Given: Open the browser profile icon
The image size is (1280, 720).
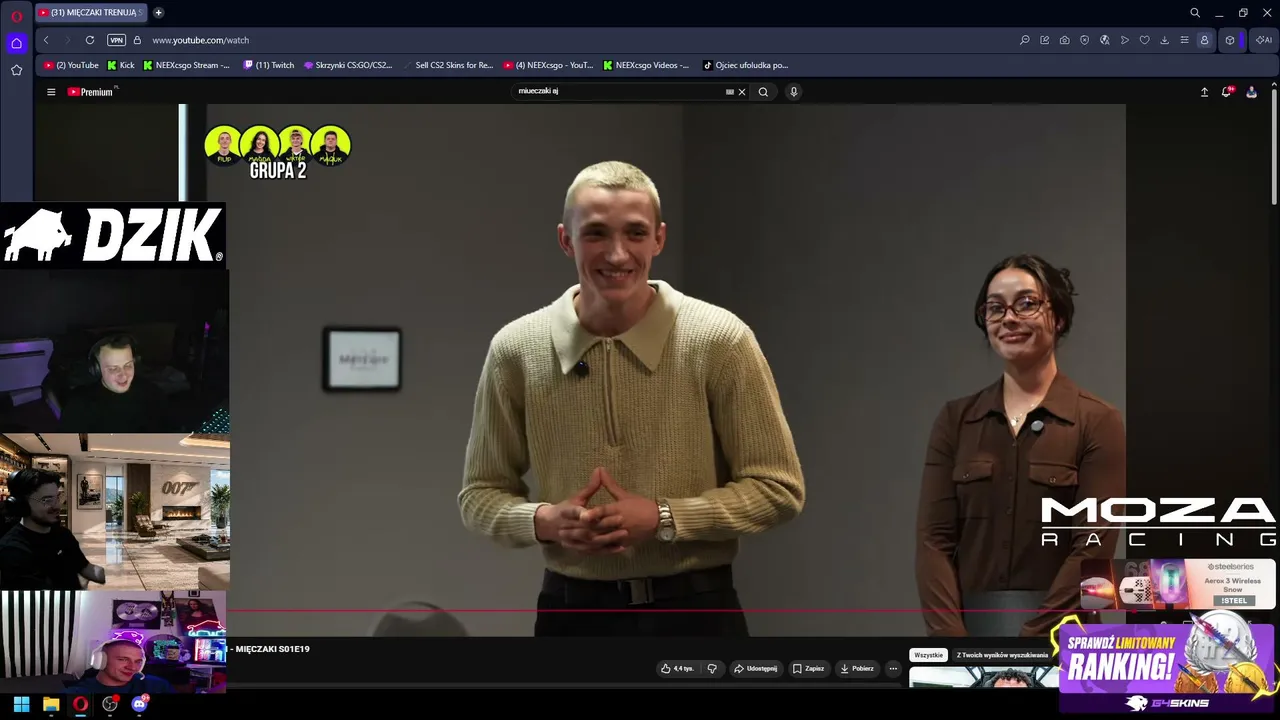Looking at the screenshot, I should click(x=1205, y=40).
